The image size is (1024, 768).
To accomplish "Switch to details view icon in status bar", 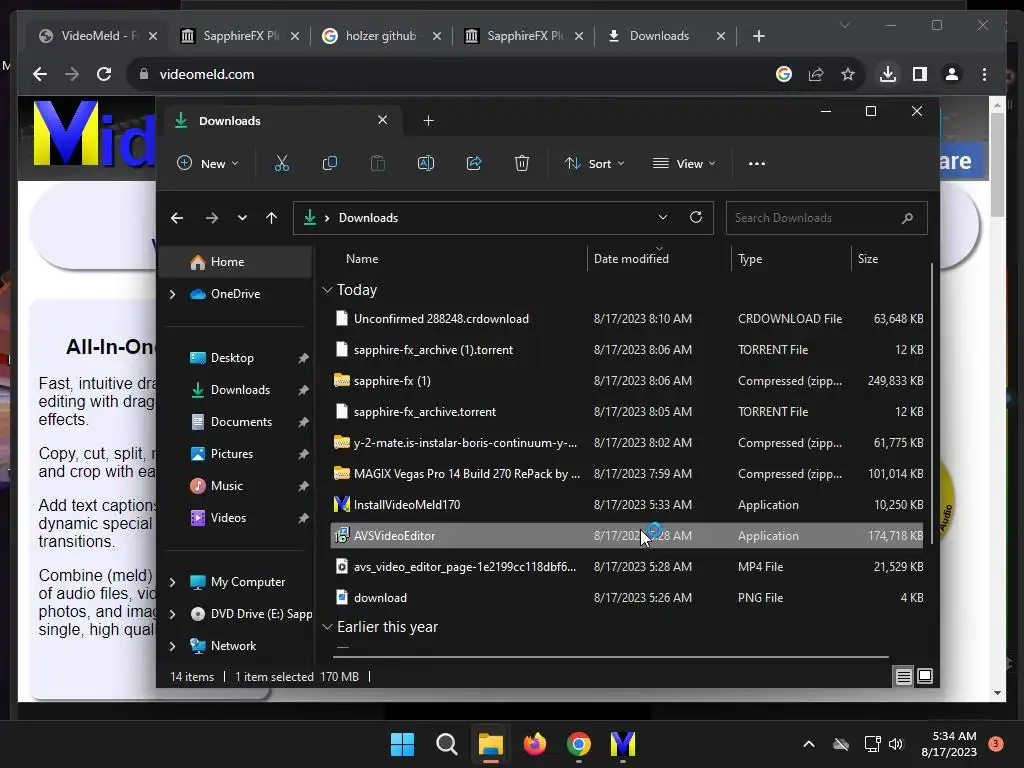I will click(x=903, y=677).
